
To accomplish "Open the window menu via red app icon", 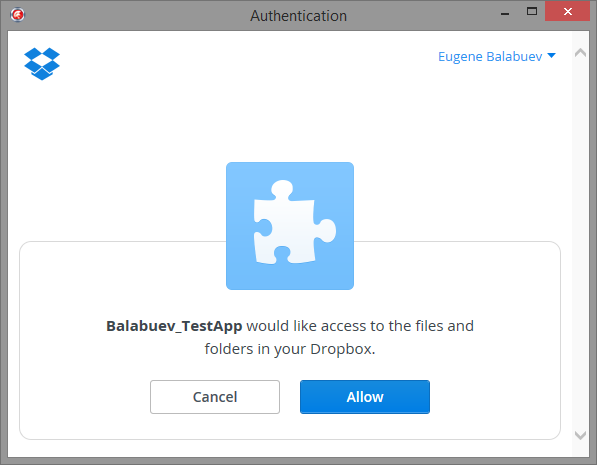I will (18, 15).
